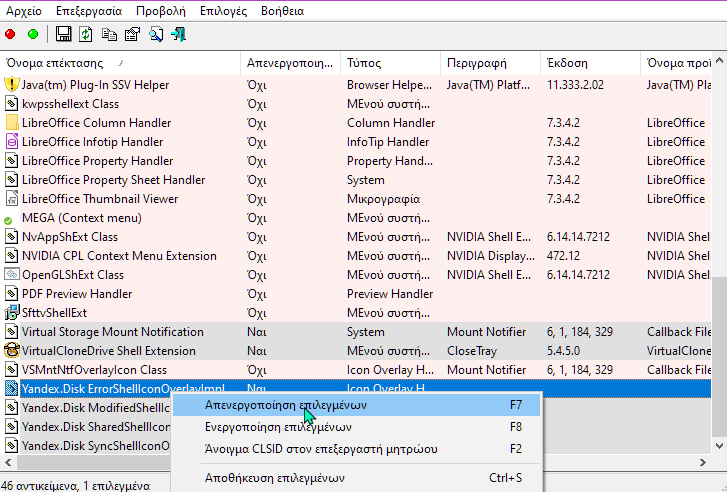The image size is (727, 492).
Task: Click Column Handler type cell
Action: point(391,123)
